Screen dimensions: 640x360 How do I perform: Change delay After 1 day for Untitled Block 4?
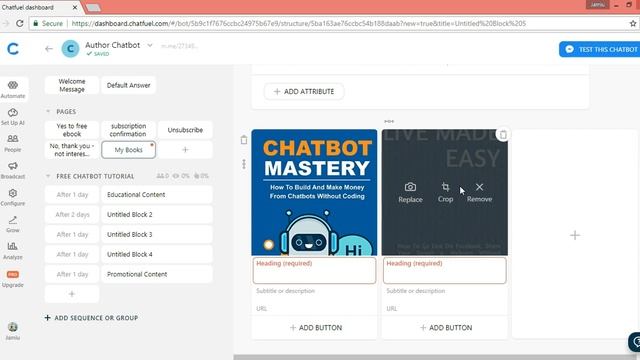(x=72, y=254)
